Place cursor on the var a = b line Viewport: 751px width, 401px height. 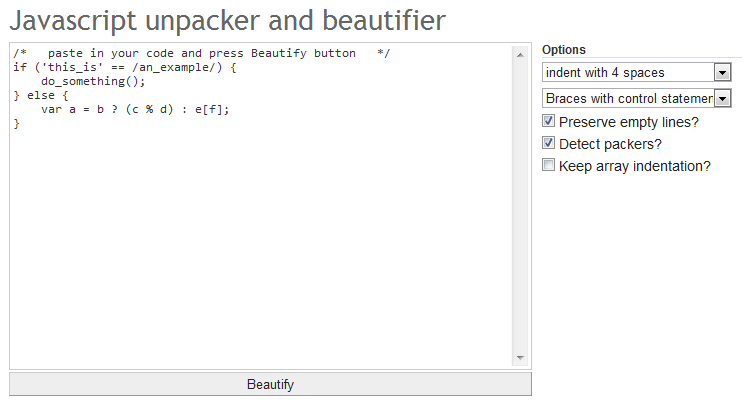[x=135, y=110]
